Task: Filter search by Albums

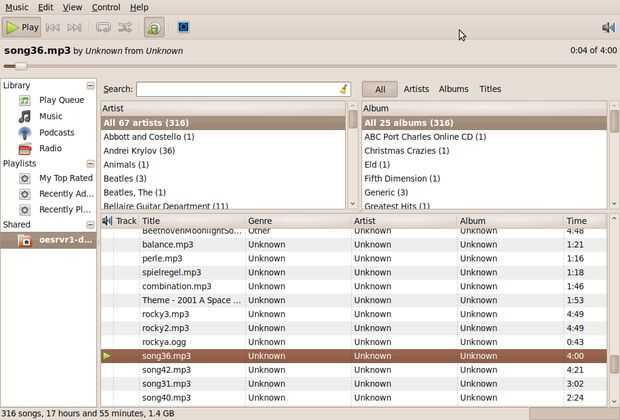Action: [454, 89]
